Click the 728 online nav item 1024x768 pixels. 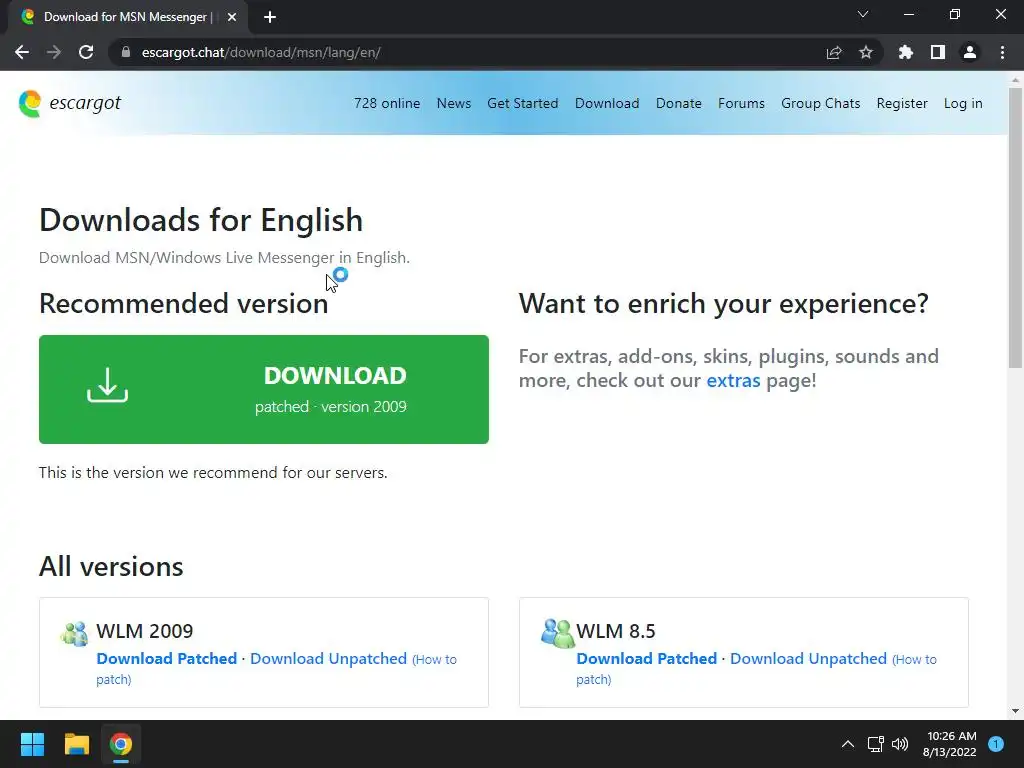coord(387,103)
